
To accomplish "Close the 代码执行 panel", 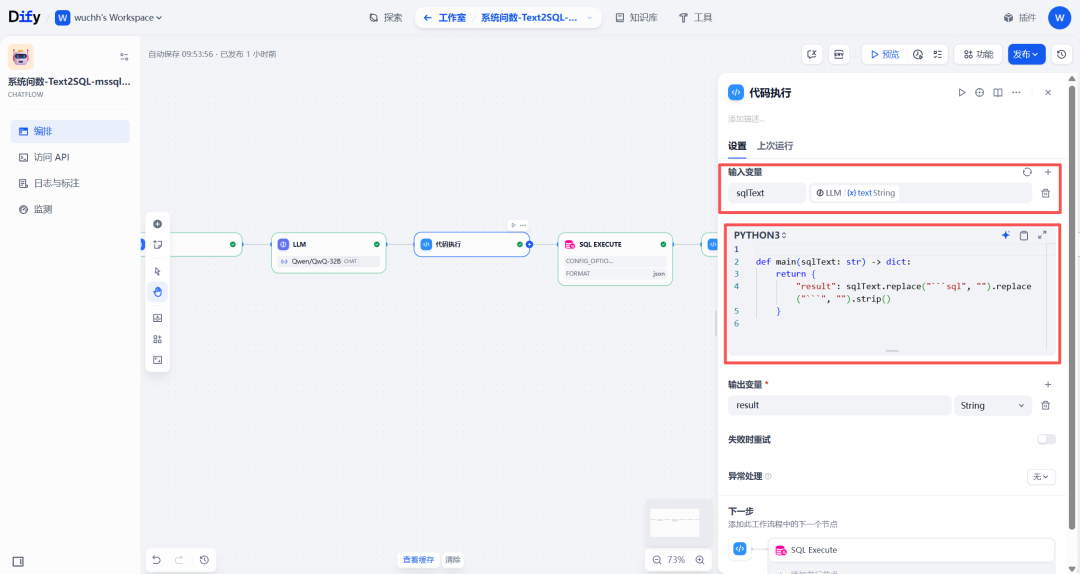I will [x=1048, y=92].
